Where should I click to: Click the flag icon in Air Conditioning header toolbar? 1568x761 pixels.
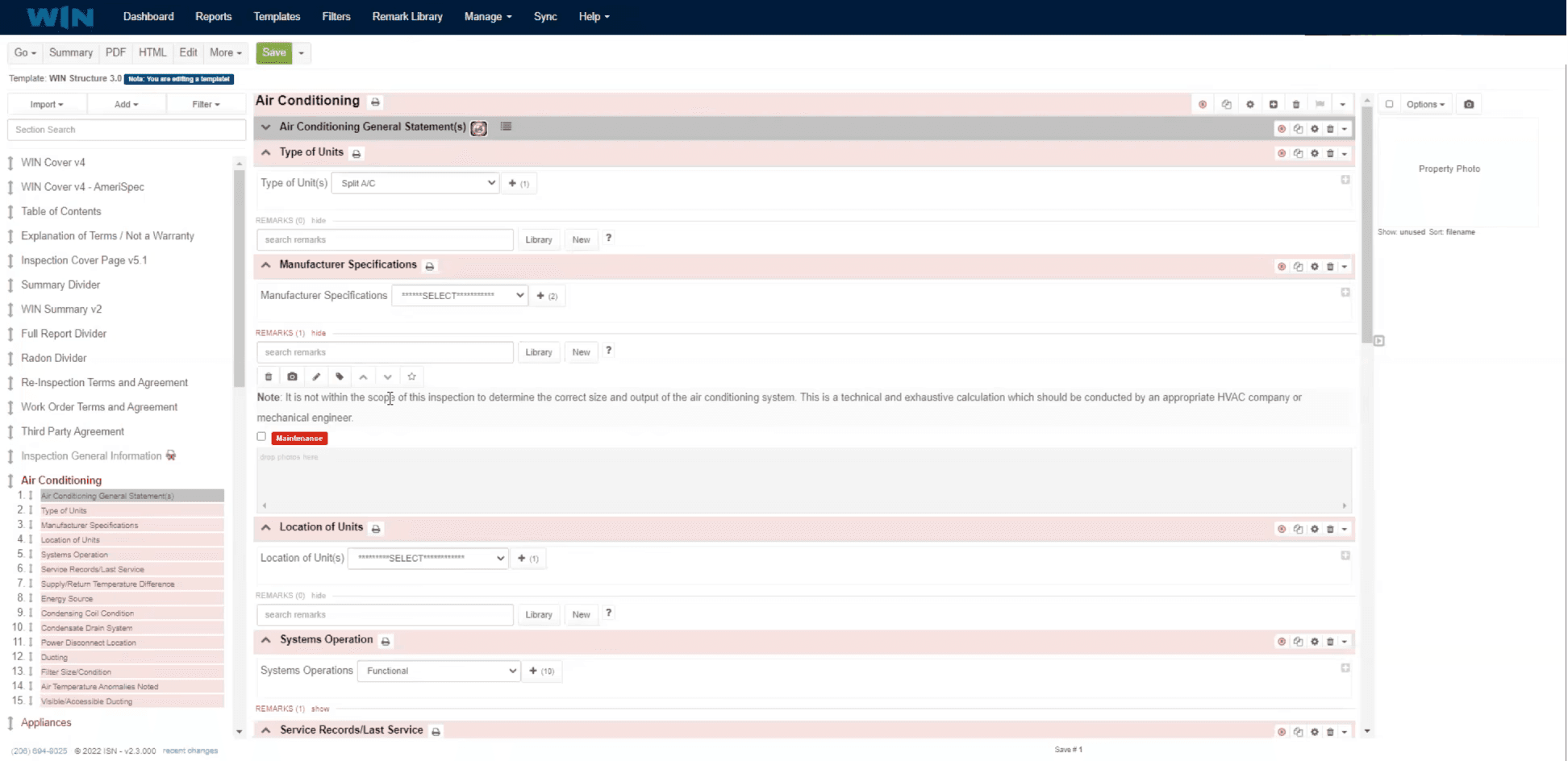pyautogui.click(x=1320, y=104)
